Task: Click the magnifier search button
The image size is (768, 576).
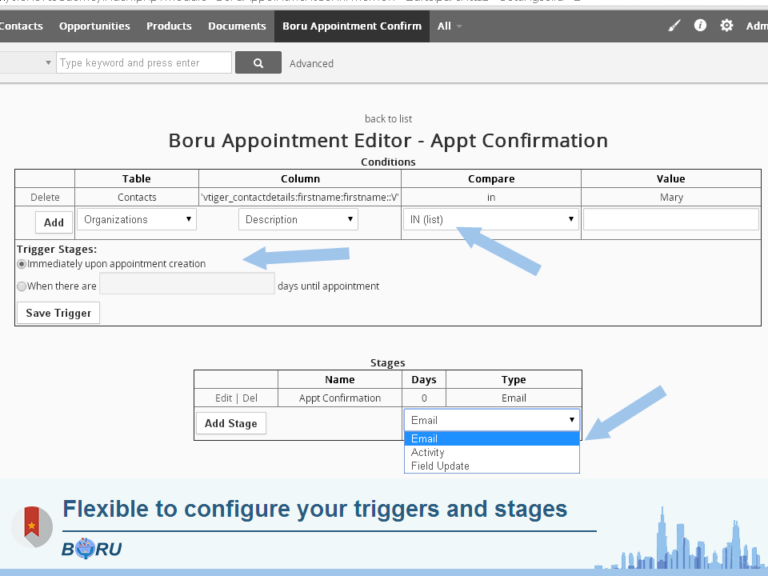Action: point(258,63)
